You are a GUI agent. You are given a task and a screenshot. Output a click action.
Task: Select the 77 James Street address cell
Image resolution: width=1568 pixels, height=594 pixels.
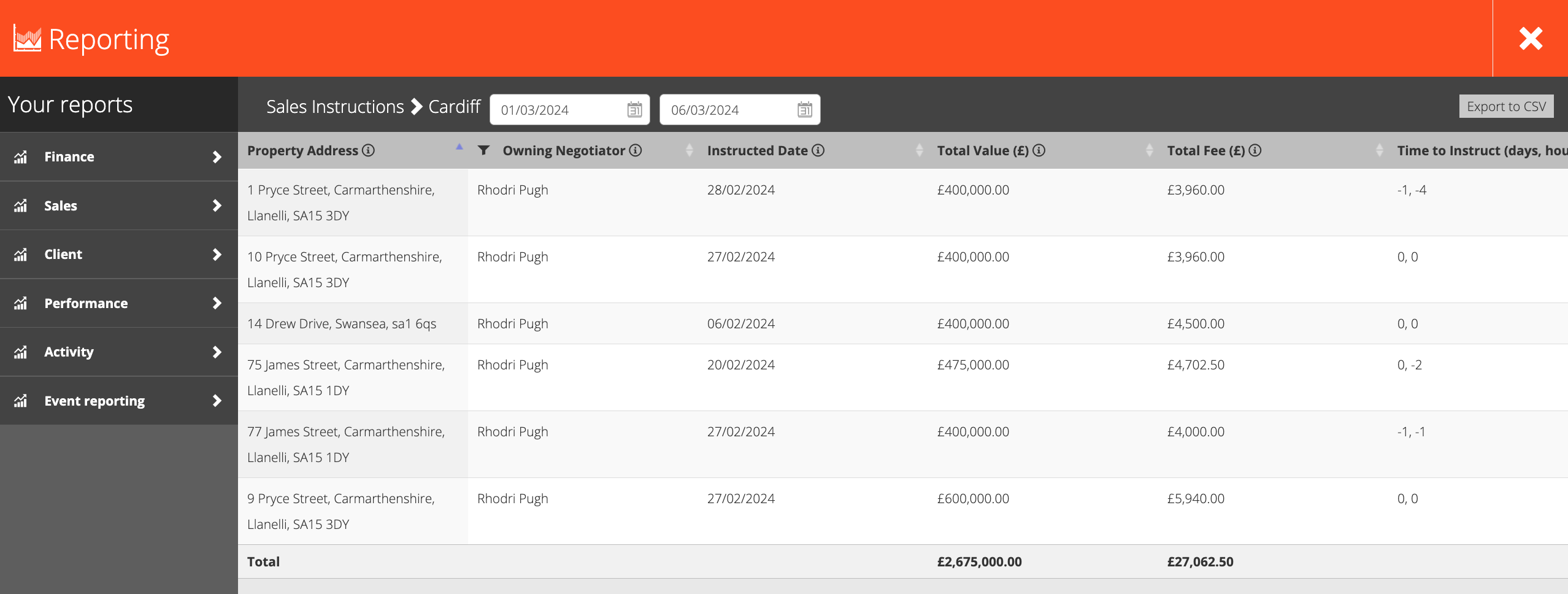coord(353,444)
